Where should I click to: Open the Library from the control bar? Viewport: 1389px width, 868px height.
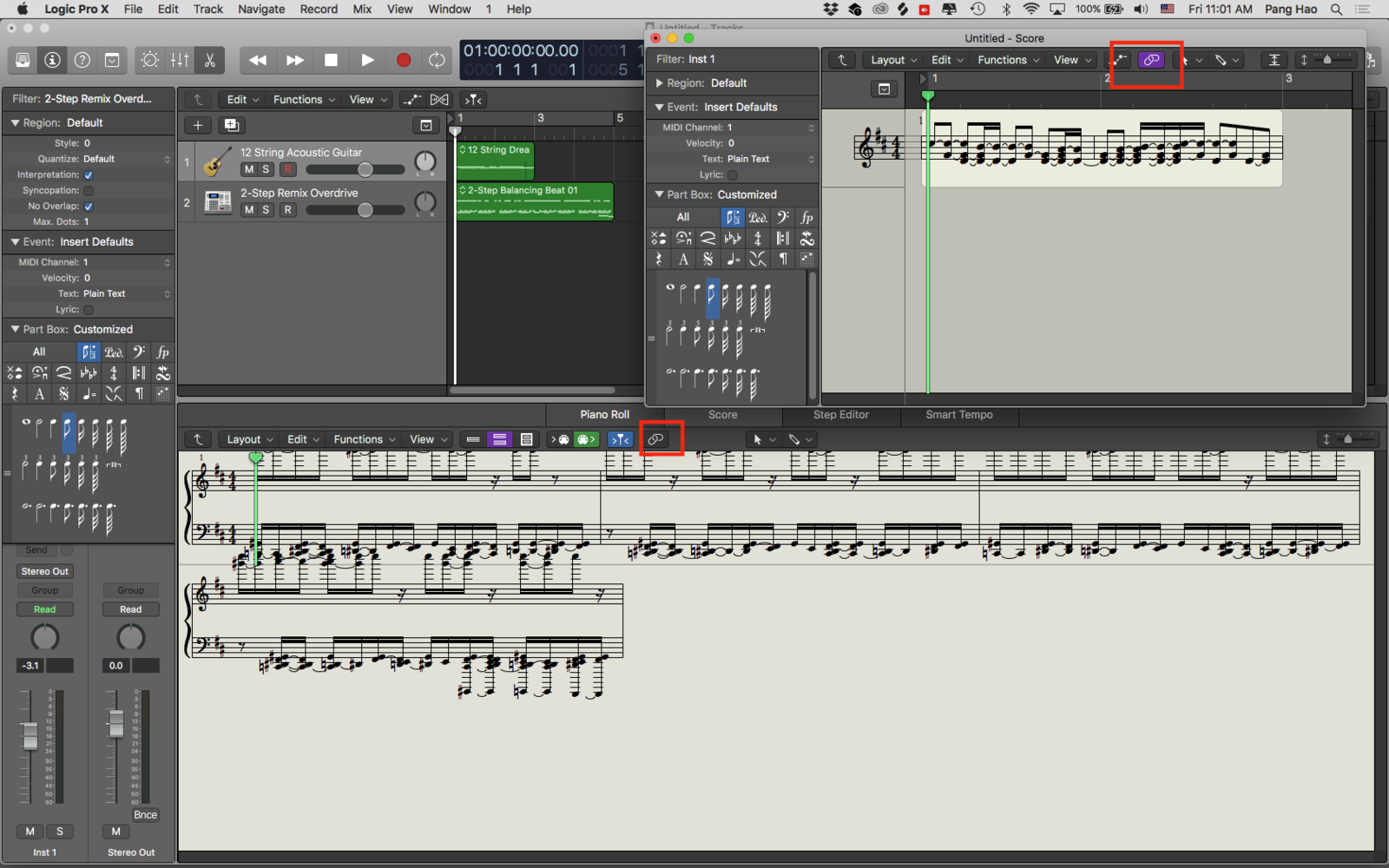coord(23,60)
